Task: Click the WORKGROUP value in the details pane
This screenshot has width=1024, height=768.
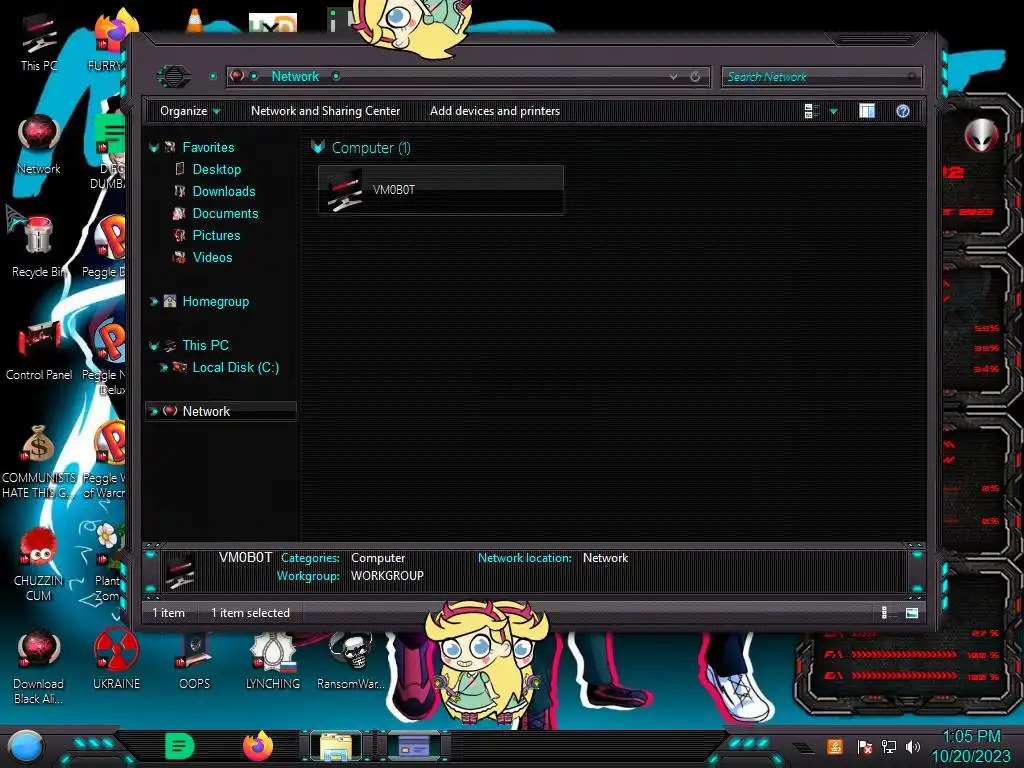Action: click(387, 576)
